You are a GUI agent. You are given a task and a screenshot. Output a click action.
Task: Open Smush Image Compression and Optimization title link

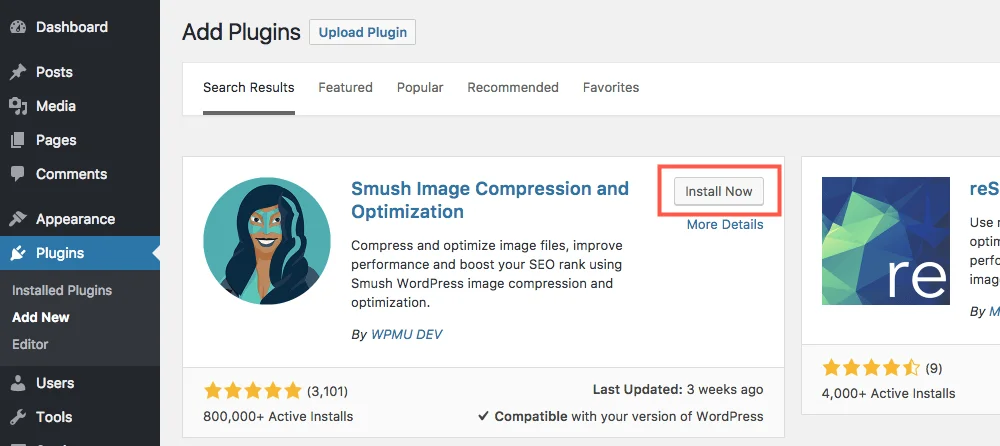coord(490,200)
